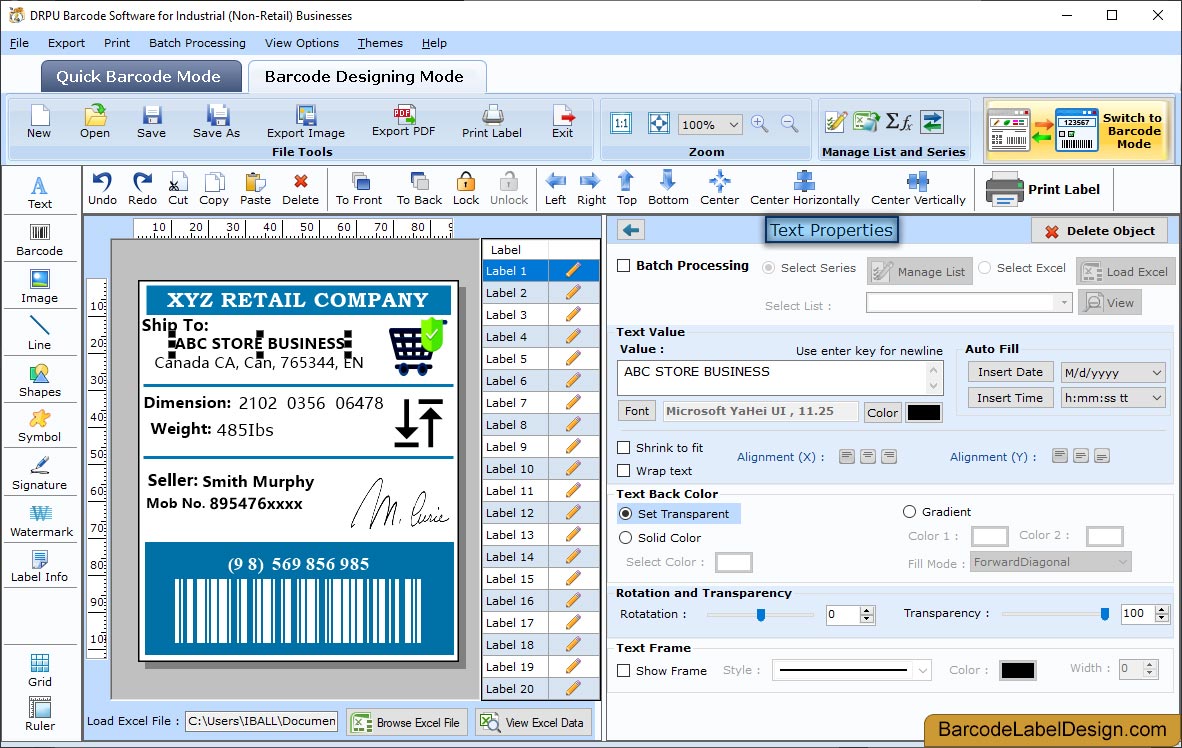Open the time format h:mm:ss tt dropdown
Viewport: 1182px width, 748px height.
[1156, 398]
